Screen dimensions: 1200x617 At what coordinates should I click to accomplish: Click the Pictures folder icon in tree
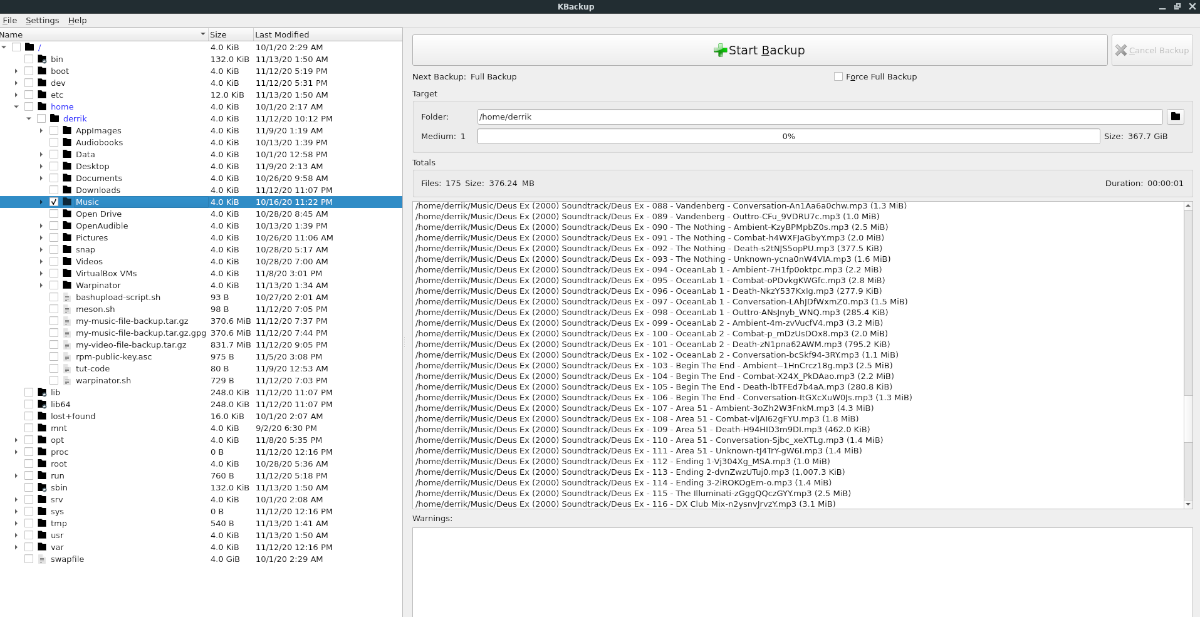[67, 238]
